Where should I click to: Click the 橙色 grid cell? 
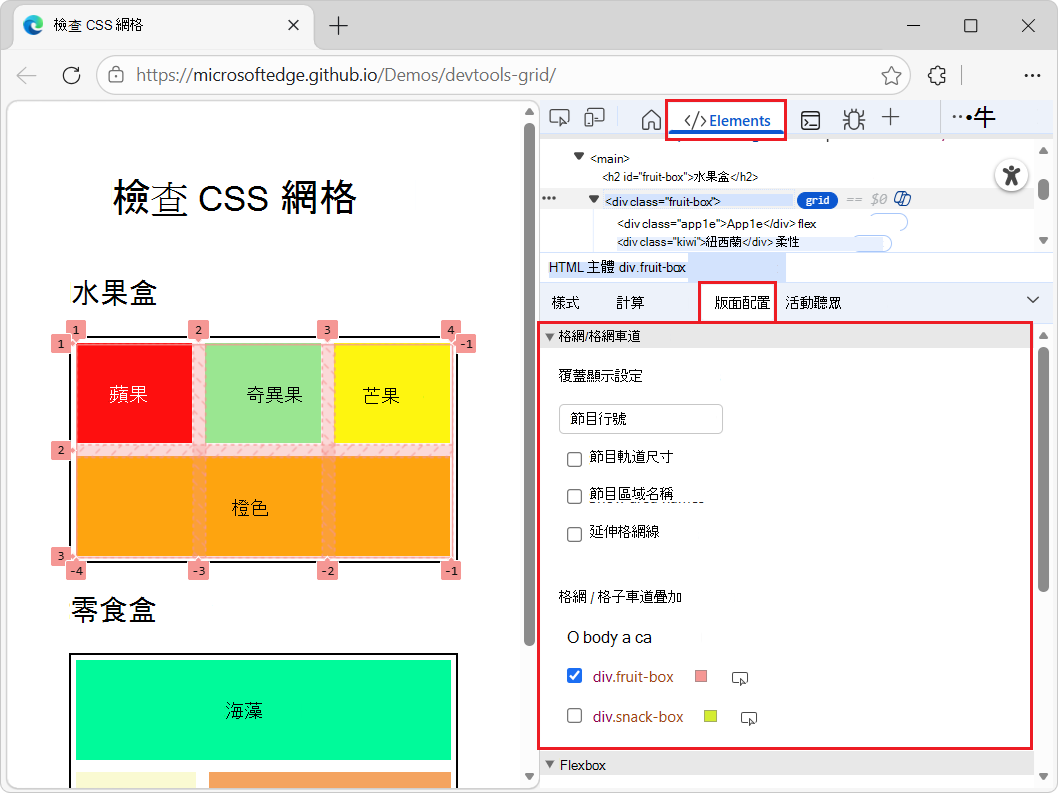pyautogui.click(x=263, y=507)
